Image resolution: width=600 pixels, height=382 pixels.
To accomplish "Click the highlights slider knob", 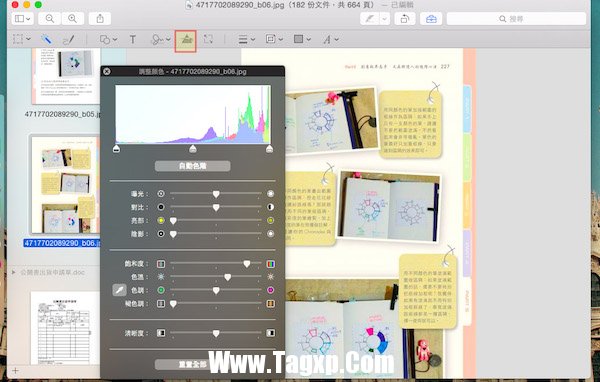I will pyautogui.click(x=173, y=221).
